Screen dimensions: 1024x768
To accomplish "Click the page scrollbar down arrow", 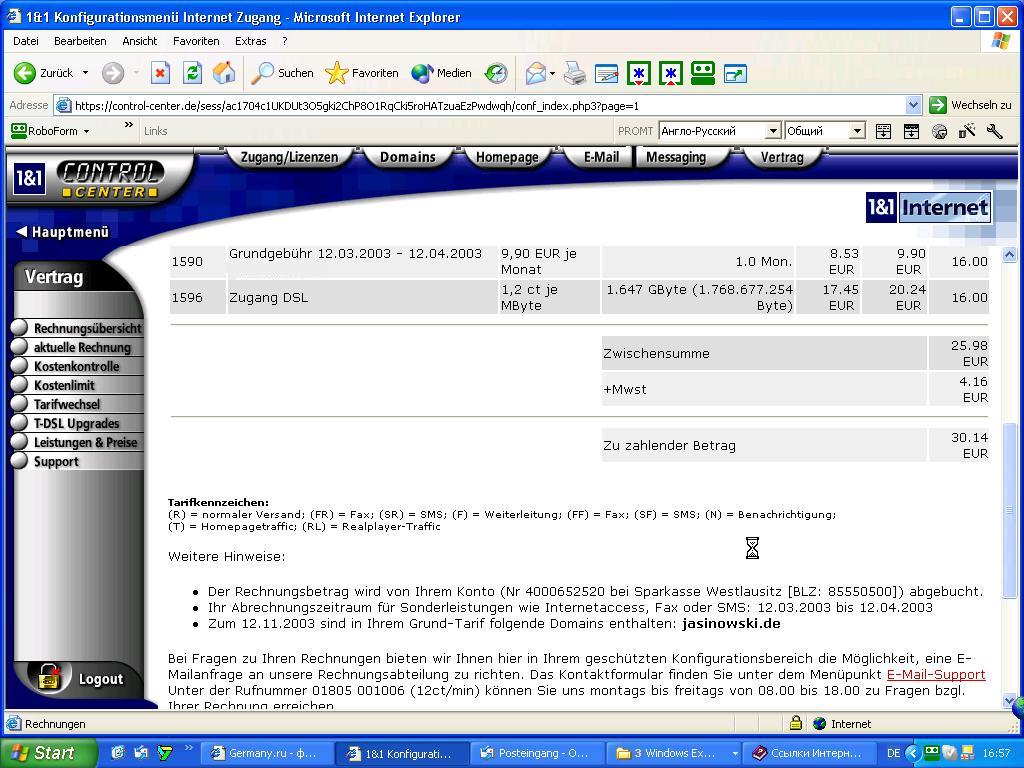I will [x=1010, y=701].
